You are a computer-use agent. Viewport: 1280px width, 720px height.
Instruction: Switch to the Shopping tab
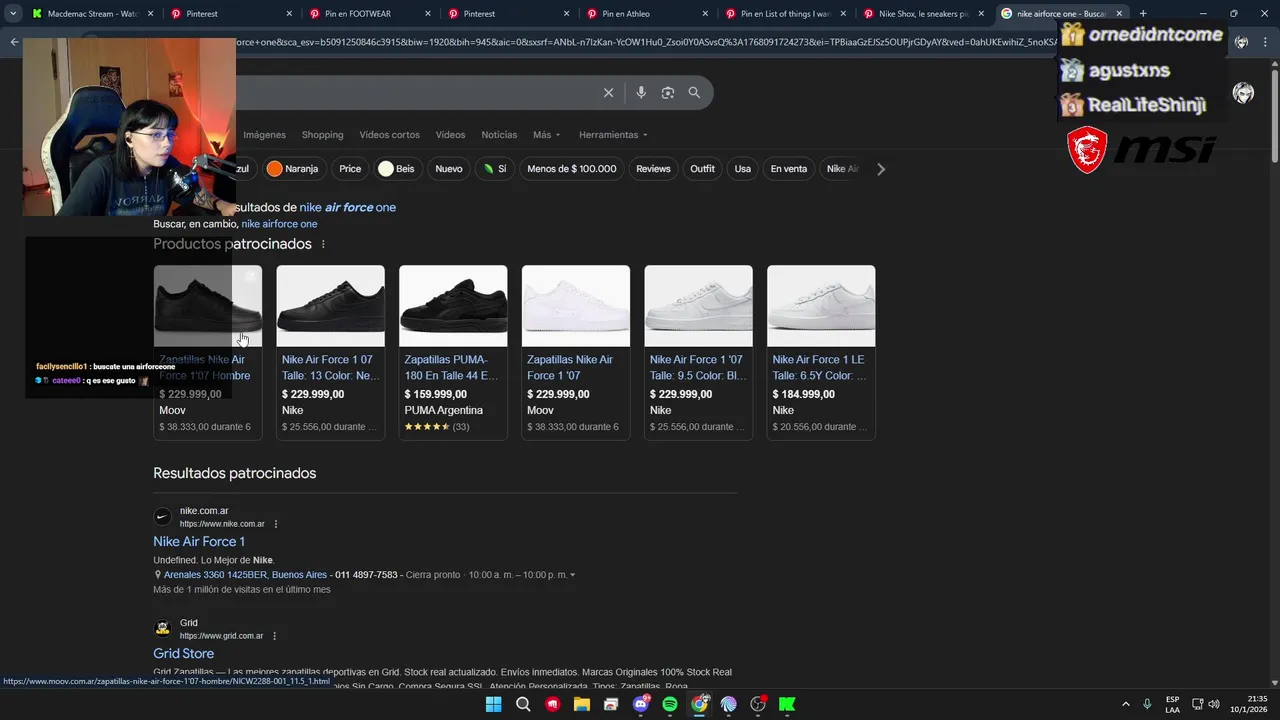(322, 135)
